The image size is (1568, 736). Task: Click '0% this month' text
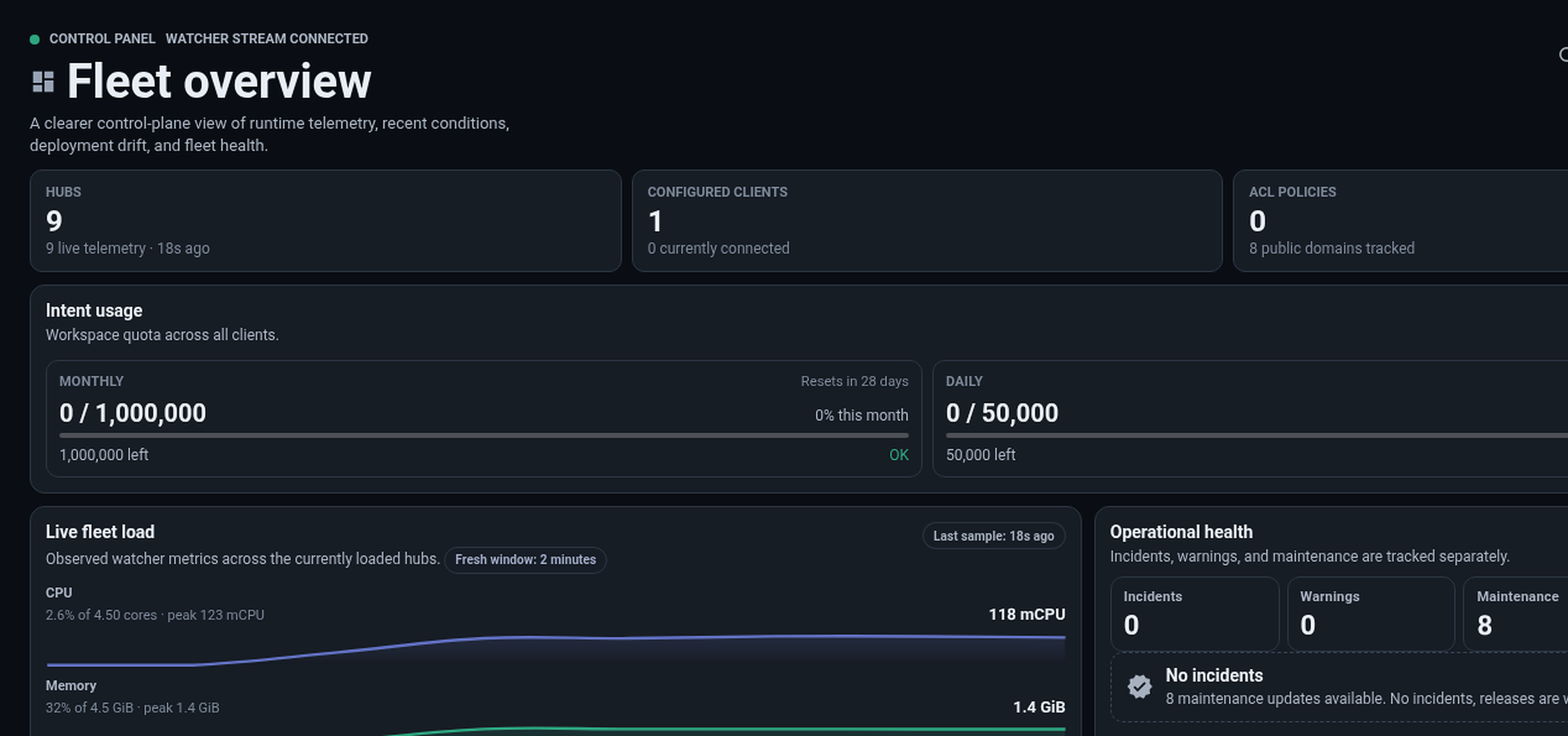[x=861, y=416]
